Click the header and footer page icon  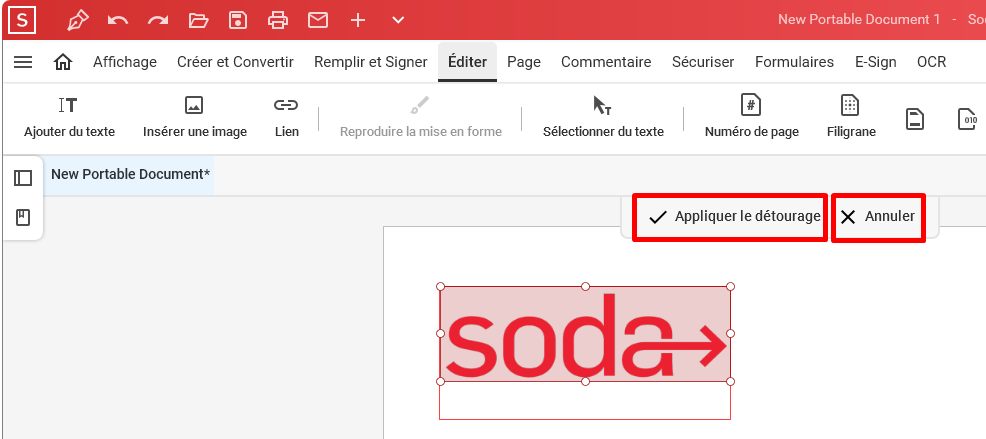[915, 118]
